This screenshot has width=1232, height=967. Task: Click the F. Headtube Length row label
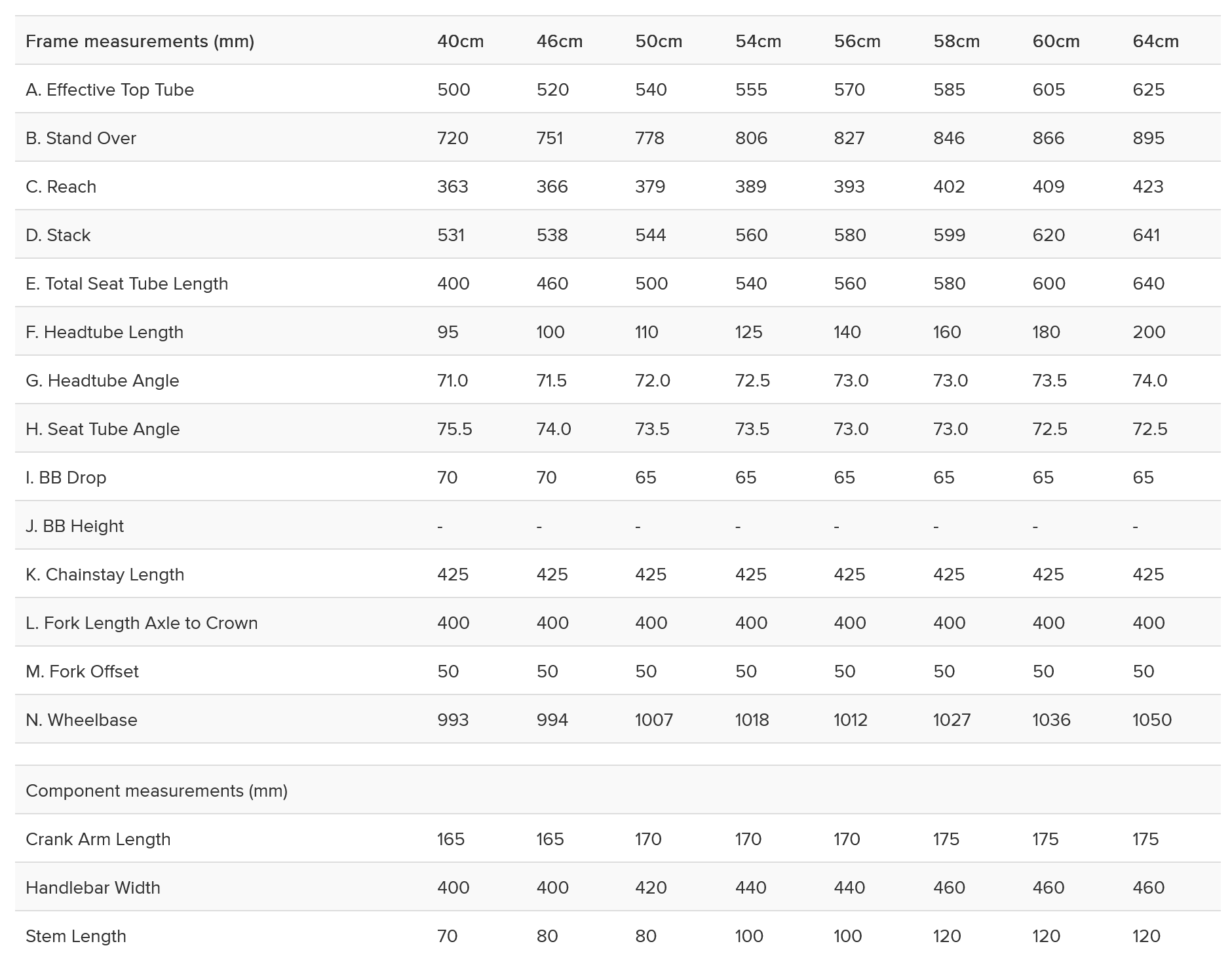[104, 332]
